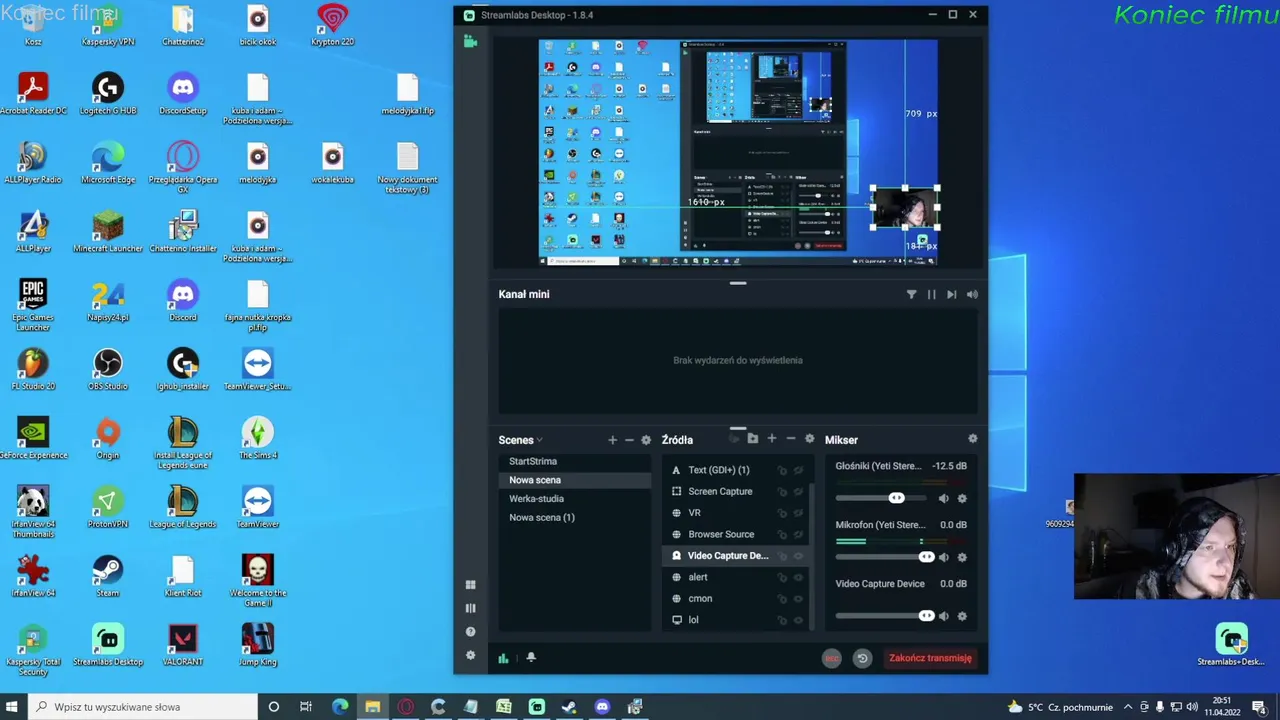Click the Windows search box

click(x=142, y=707)
